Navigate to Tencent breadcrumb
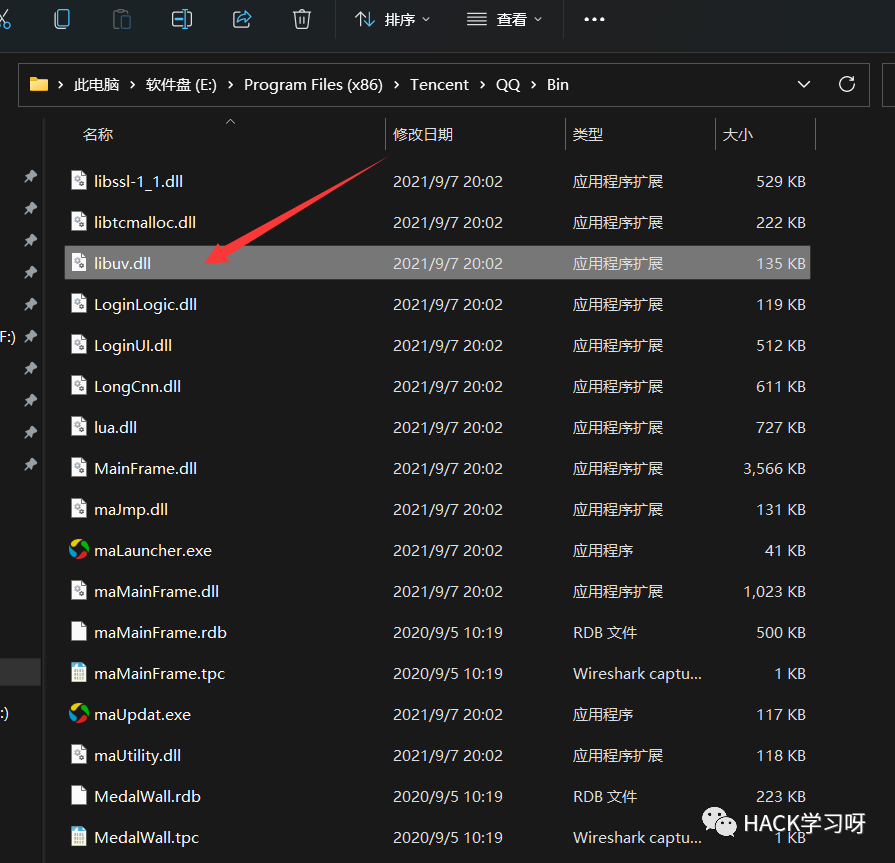Viewport: 895px width, 863px height. coord(439,84)
